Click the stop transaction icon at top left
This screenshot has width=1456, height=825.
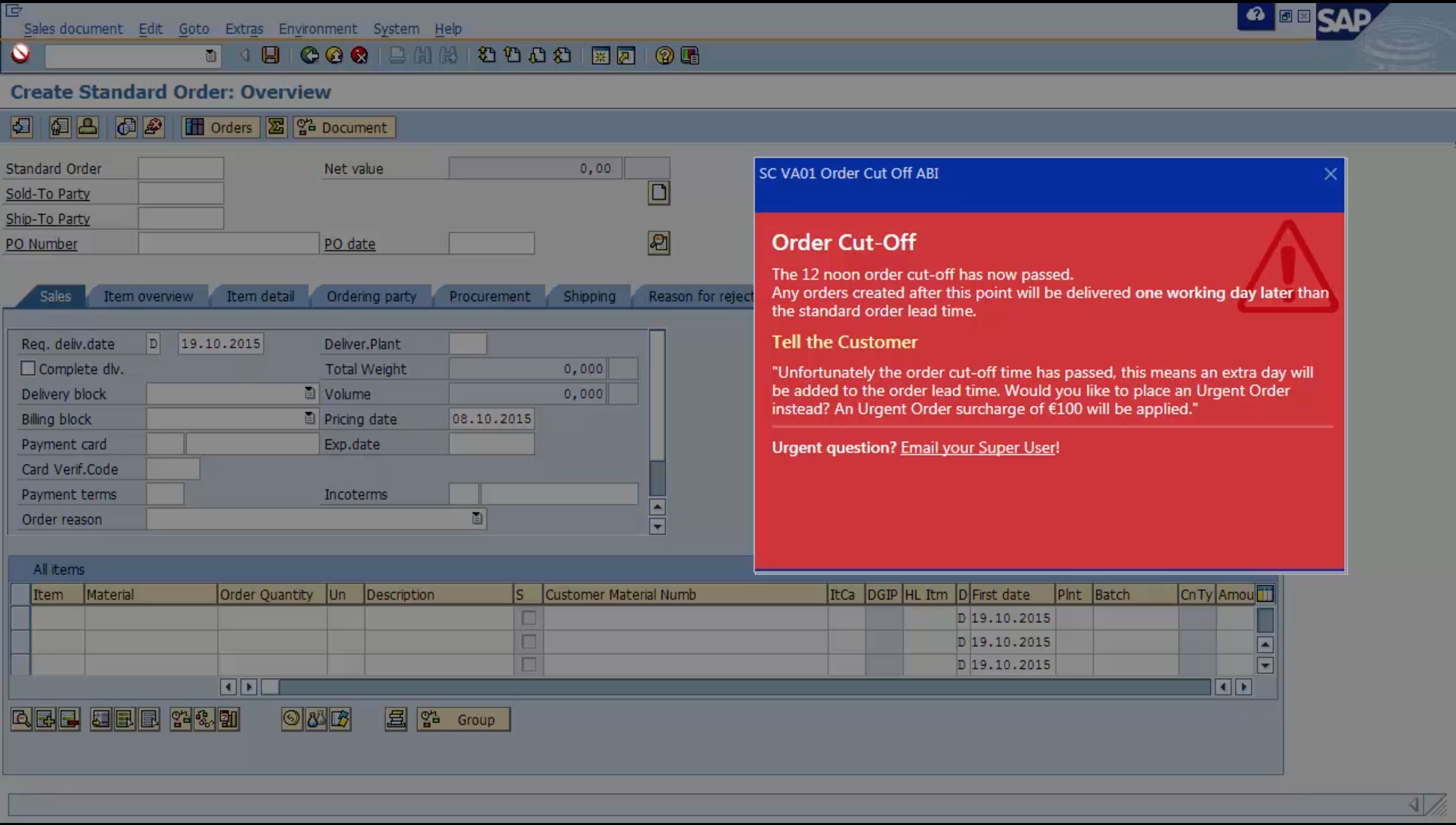[x=20, y=54]
